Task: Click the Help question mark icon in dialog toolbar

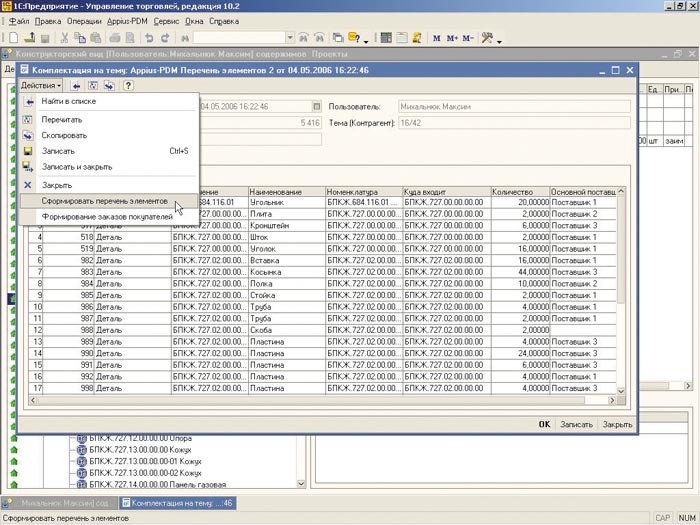Action: pos(128,86)
